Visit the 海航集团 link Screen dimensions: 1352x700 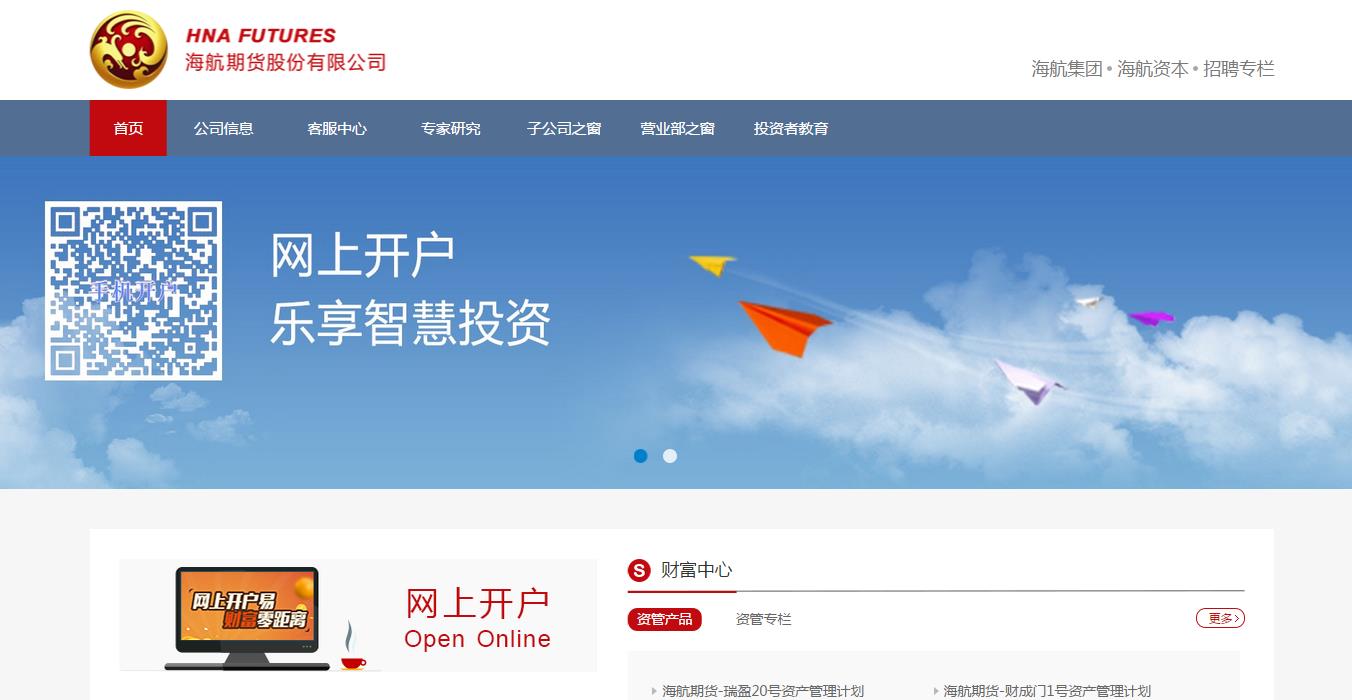pyautogui.click(x=1067, y=69)
